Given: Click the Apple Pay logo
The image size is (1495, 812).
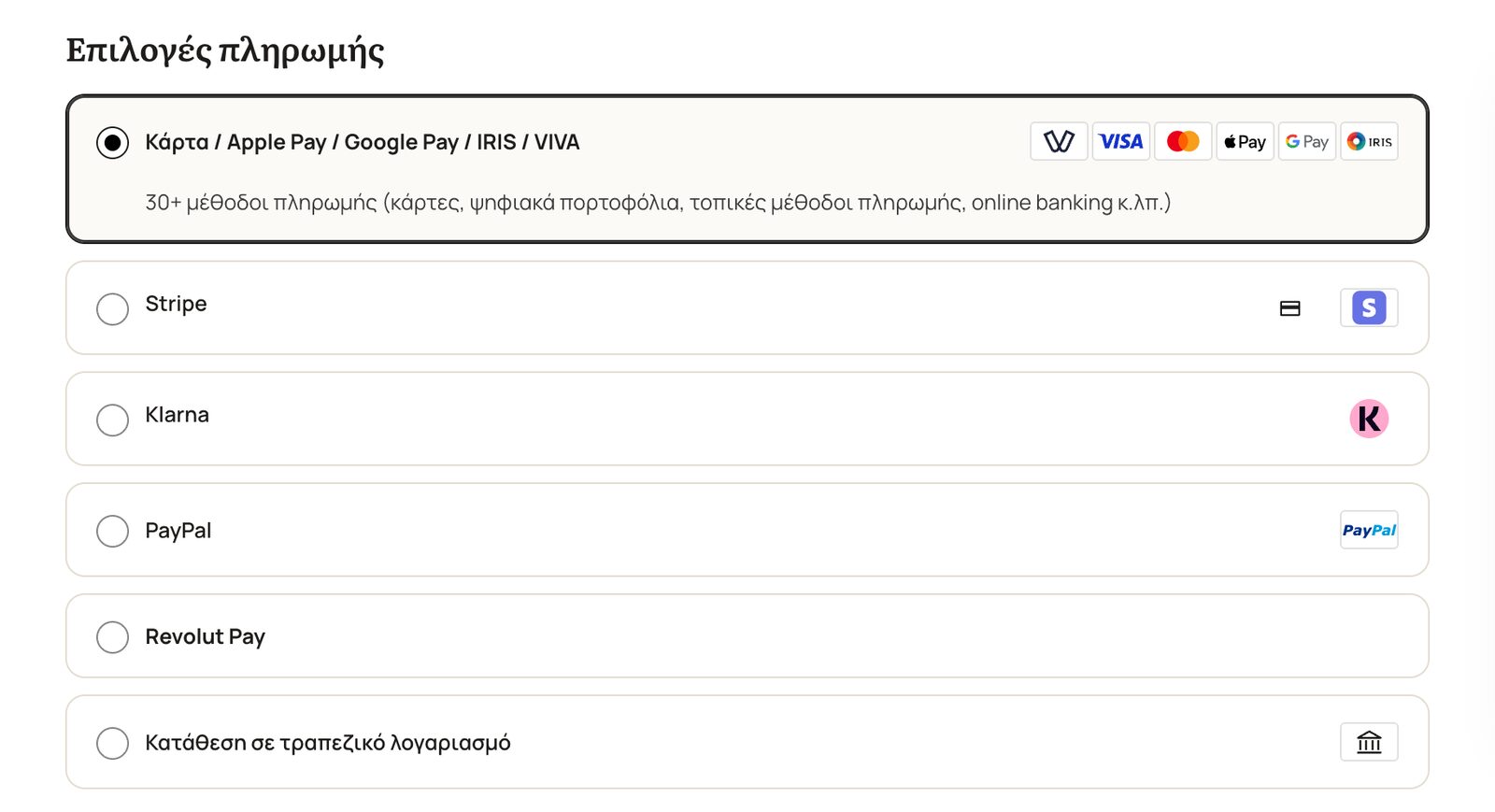Looking at the screenshot, I should point(1245,141).
